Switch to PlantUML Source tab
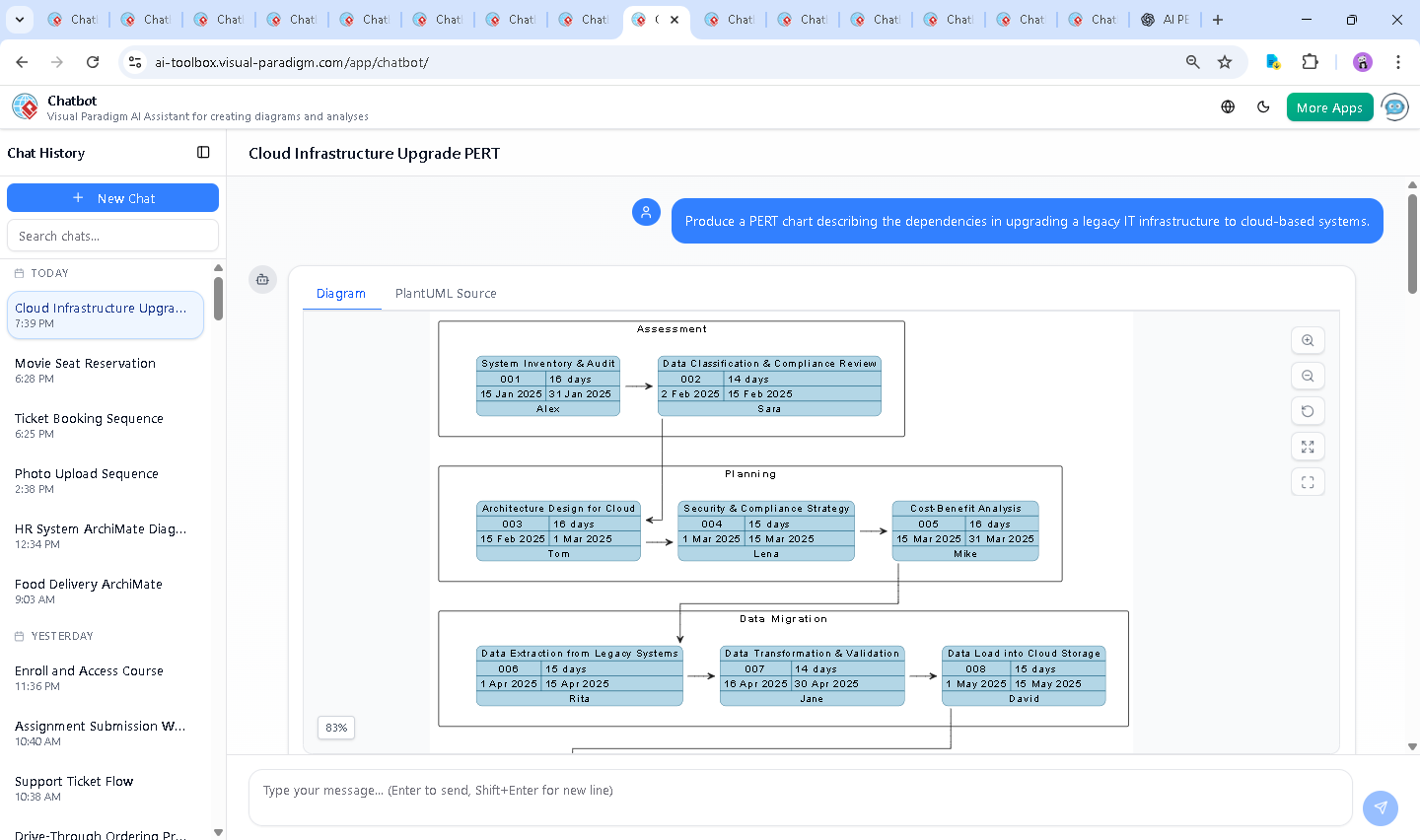 coord(446,294)
